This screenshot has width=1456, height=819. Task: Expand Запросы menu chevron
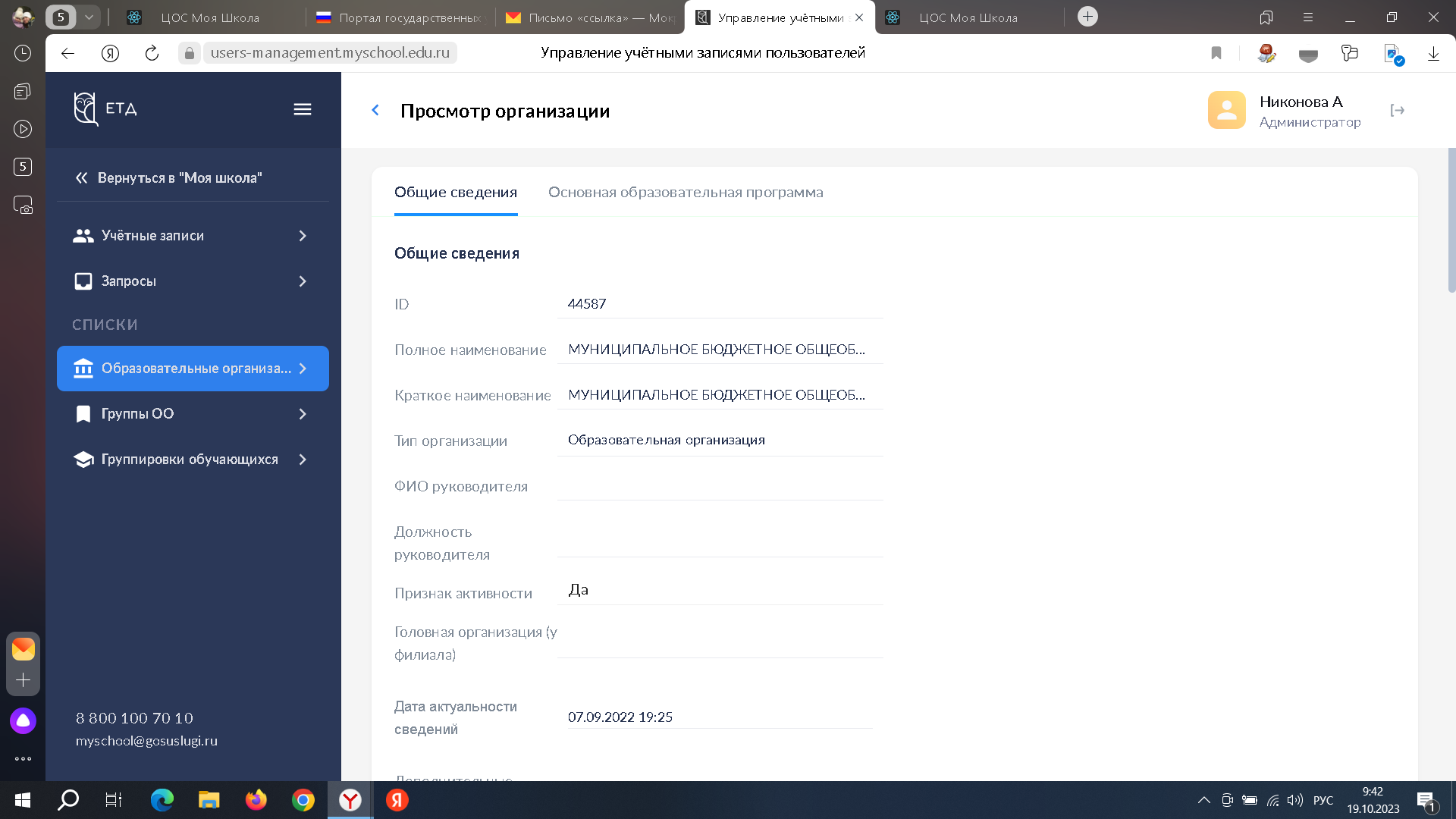click(x=303, y=281)
